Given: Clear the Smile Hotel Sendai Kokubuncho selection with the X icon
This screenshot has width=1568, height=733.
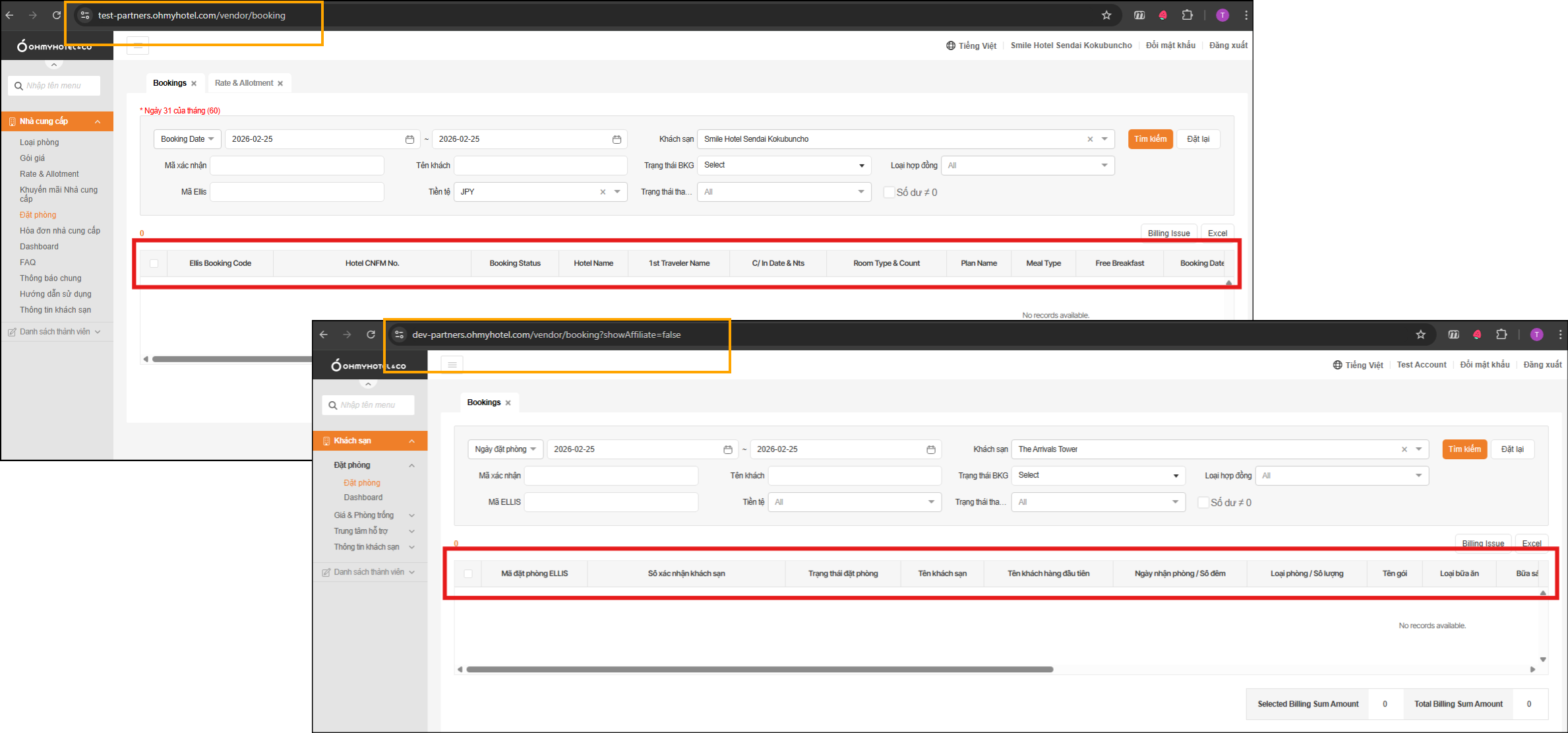Looking at the screenshot, I should (1090, 139).
